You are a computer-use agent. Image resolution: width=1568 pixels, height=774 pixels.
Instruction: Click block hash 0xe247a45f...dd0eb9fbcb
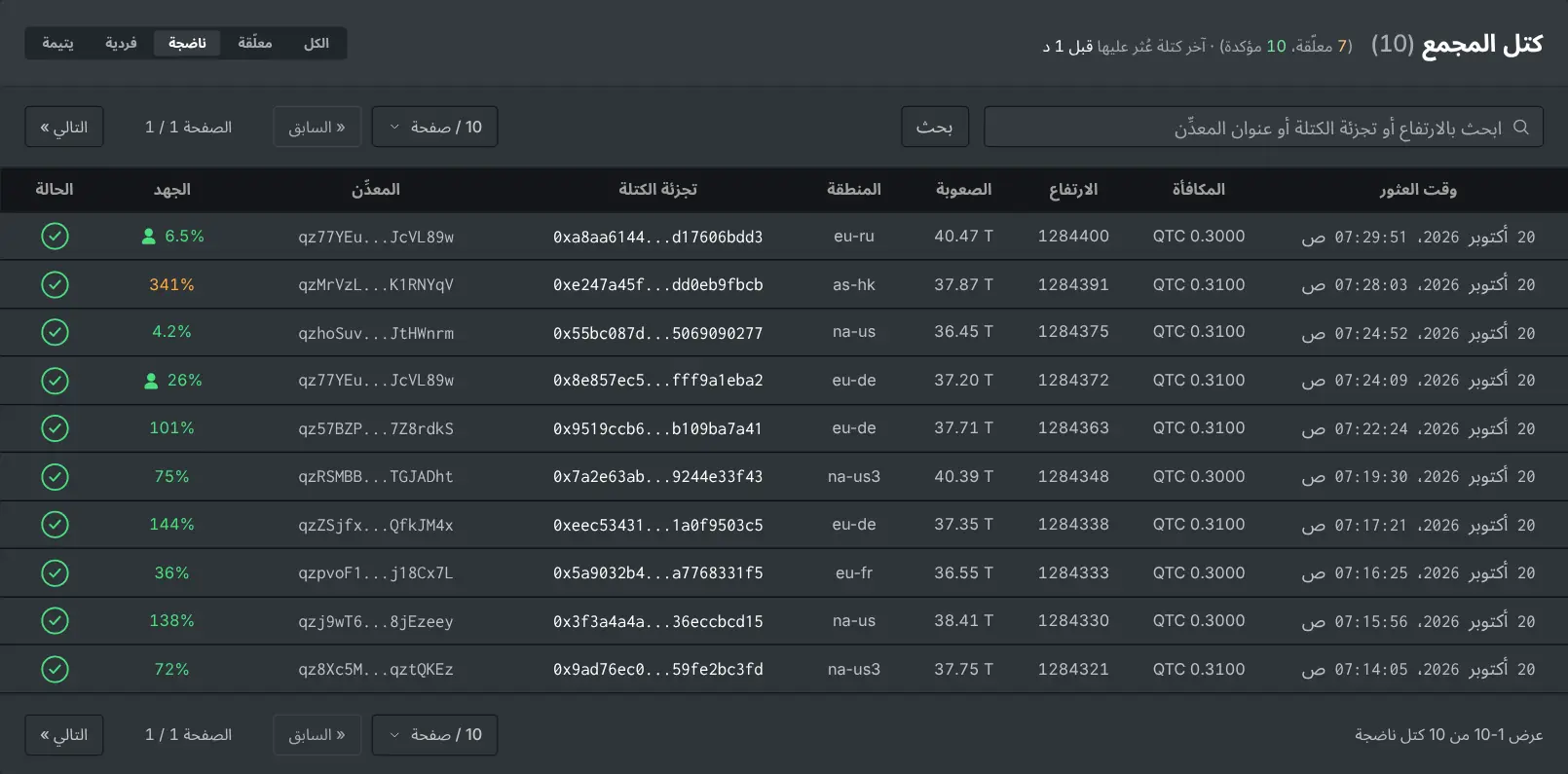tap(658, 284)
